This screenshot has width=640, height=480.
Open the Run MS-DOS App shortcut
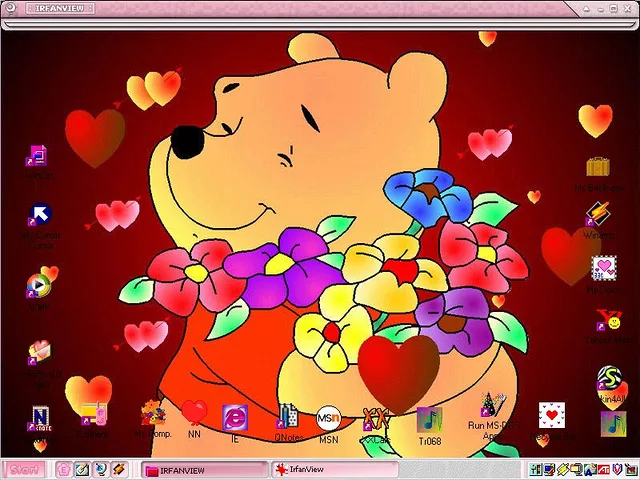(493, 405)
